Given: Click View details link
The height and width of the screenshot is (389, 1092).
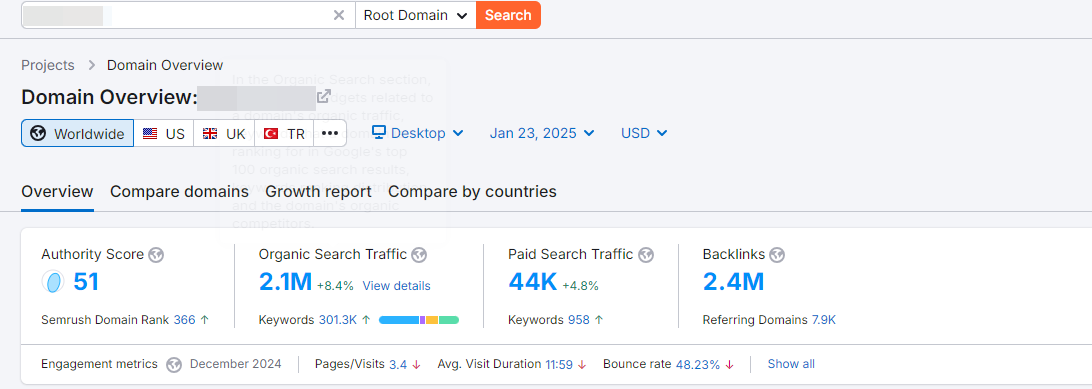Looking at the screenshot, I should pyautogui.click(x=396, y=286).
